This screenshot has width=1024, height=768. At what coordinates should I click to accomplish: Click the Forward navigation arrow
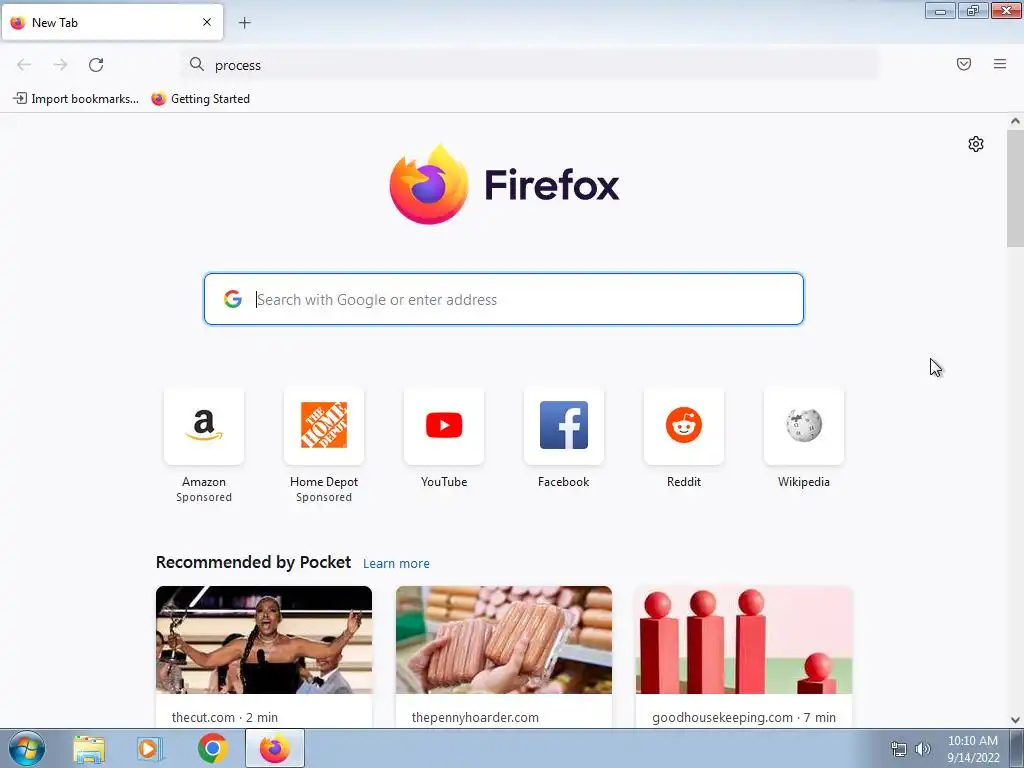[x=60, y=65]
